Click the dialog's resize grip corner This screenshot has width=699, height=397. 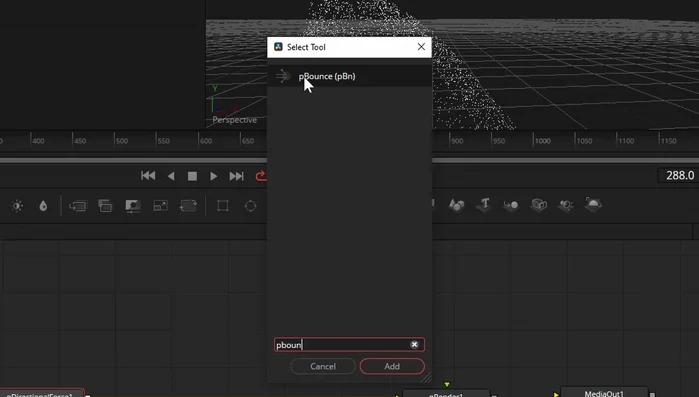[427, 378]
